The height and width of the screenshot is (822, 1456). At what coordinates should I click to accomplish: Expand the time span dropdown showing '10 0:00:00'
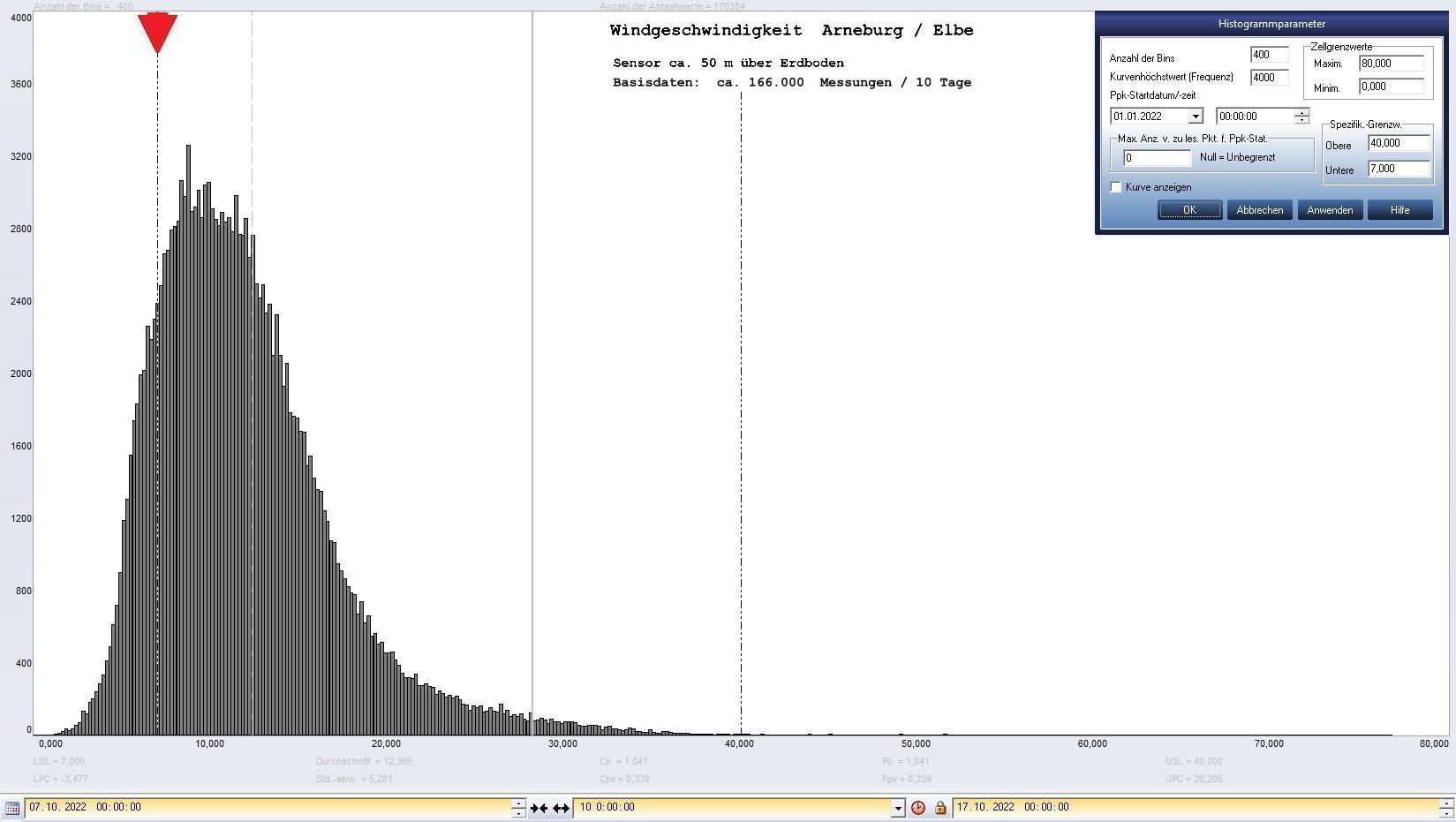[898, 808]
